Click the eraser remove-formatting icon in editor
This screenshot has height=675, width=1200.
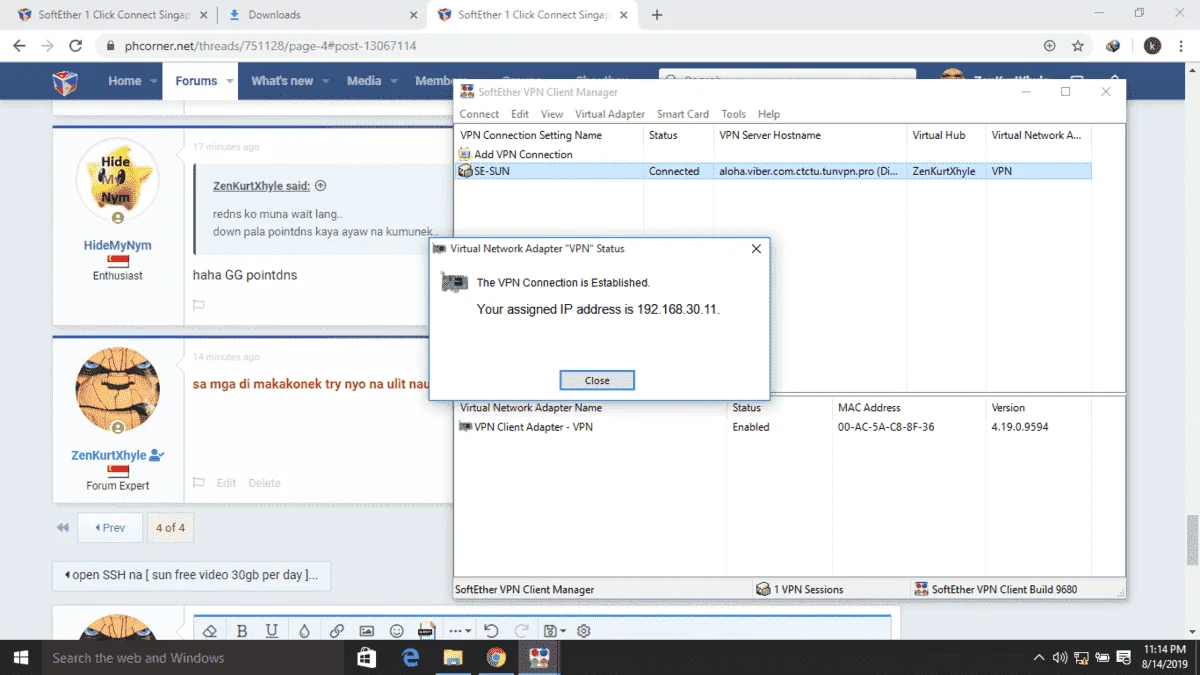[210, 631]
